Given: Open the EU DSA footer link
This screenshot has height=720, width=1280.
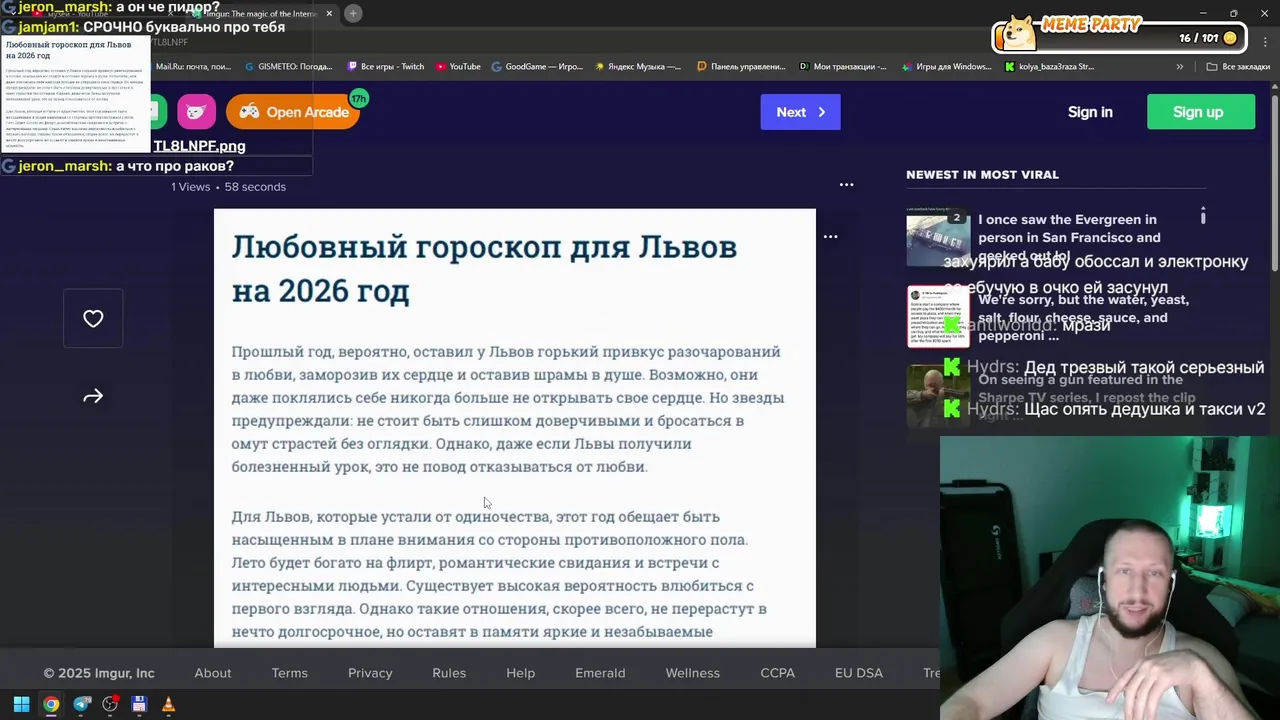Looking at the screenshot, I should [859, 673].
